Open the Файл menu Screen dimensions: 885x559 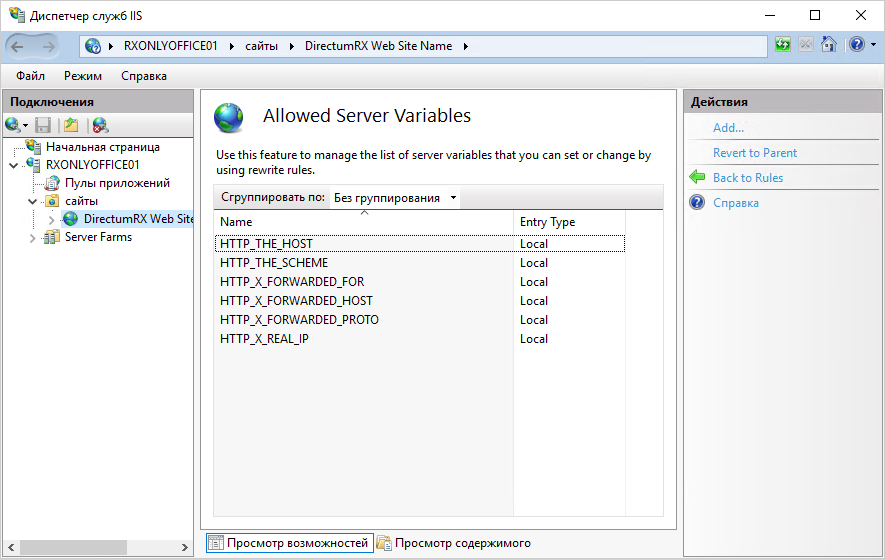pyautogui.click(x=30, y=76)
